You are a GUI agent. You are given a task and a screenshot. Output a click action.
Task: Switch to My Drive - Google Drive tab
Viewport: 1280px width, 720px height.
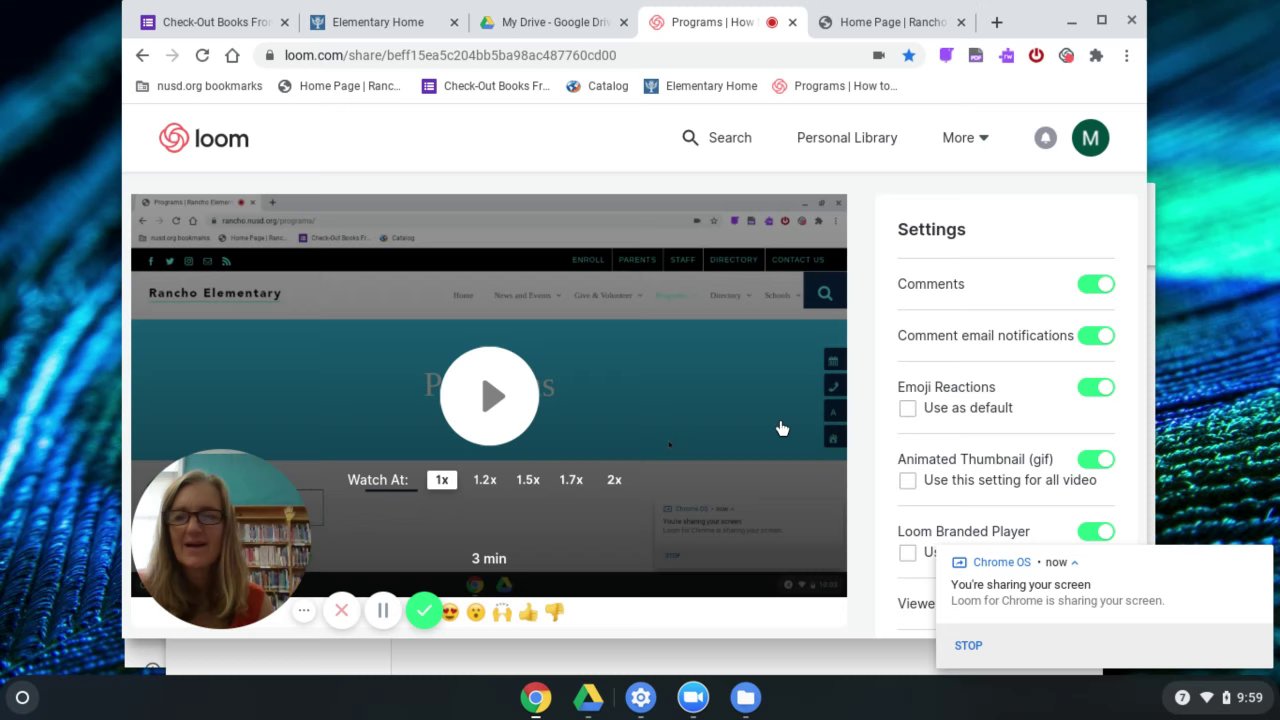[x=554, y=22]
